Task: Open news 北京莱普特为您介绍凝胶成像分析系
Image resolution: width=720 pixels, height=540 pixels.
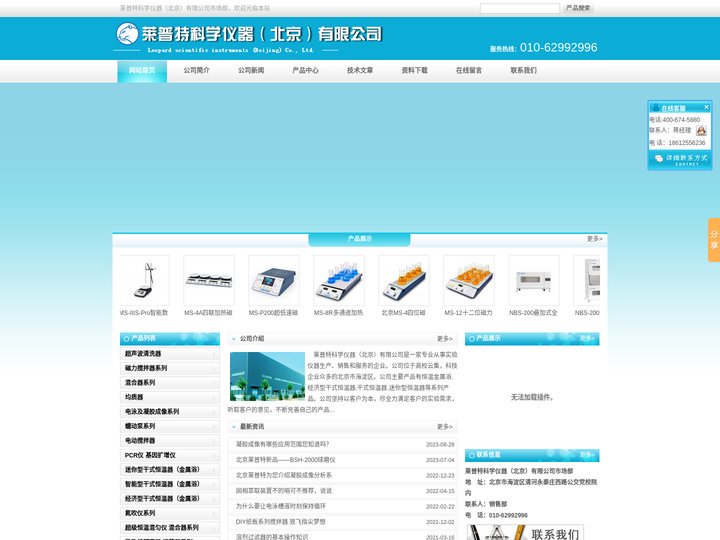Action: coord(284,475)
